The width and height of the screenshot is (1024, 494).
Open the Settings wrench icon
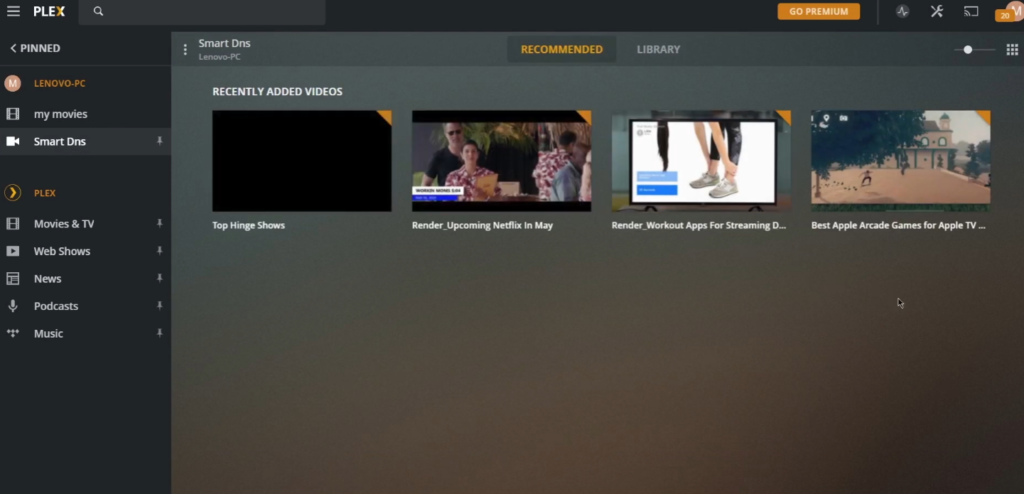click(x=936, y=11)
